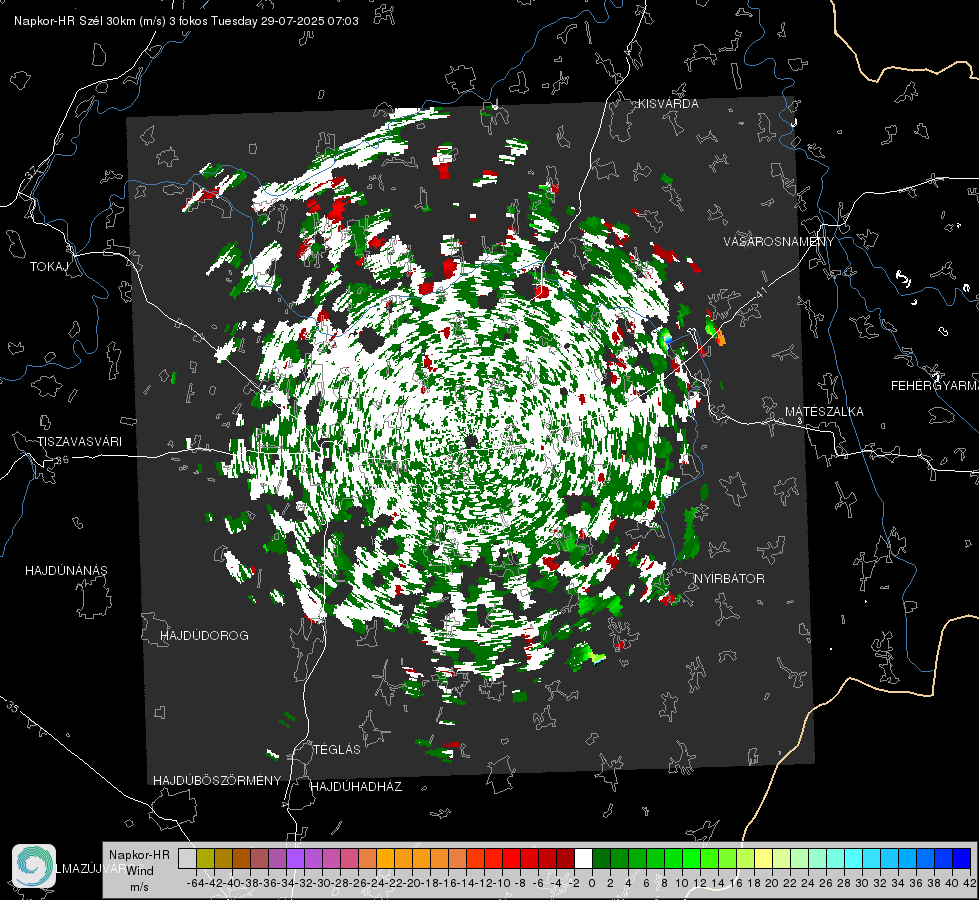
Task: Select the deep blue swatch between 40 and 42
Action: (x=962, y=858)
